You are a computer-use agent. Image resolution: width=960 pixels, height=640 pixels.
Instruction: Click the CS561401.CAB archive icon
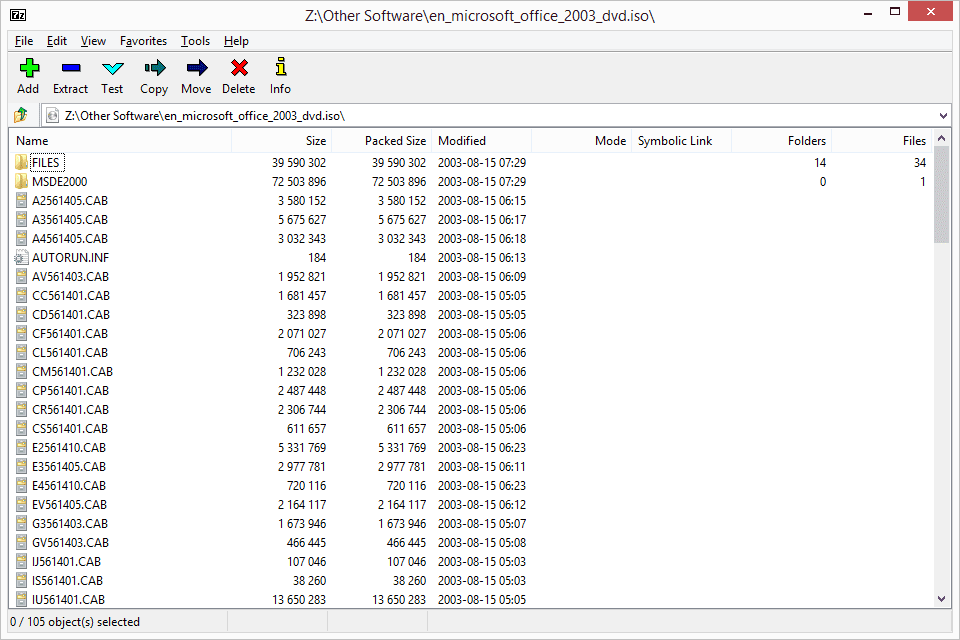21,428
